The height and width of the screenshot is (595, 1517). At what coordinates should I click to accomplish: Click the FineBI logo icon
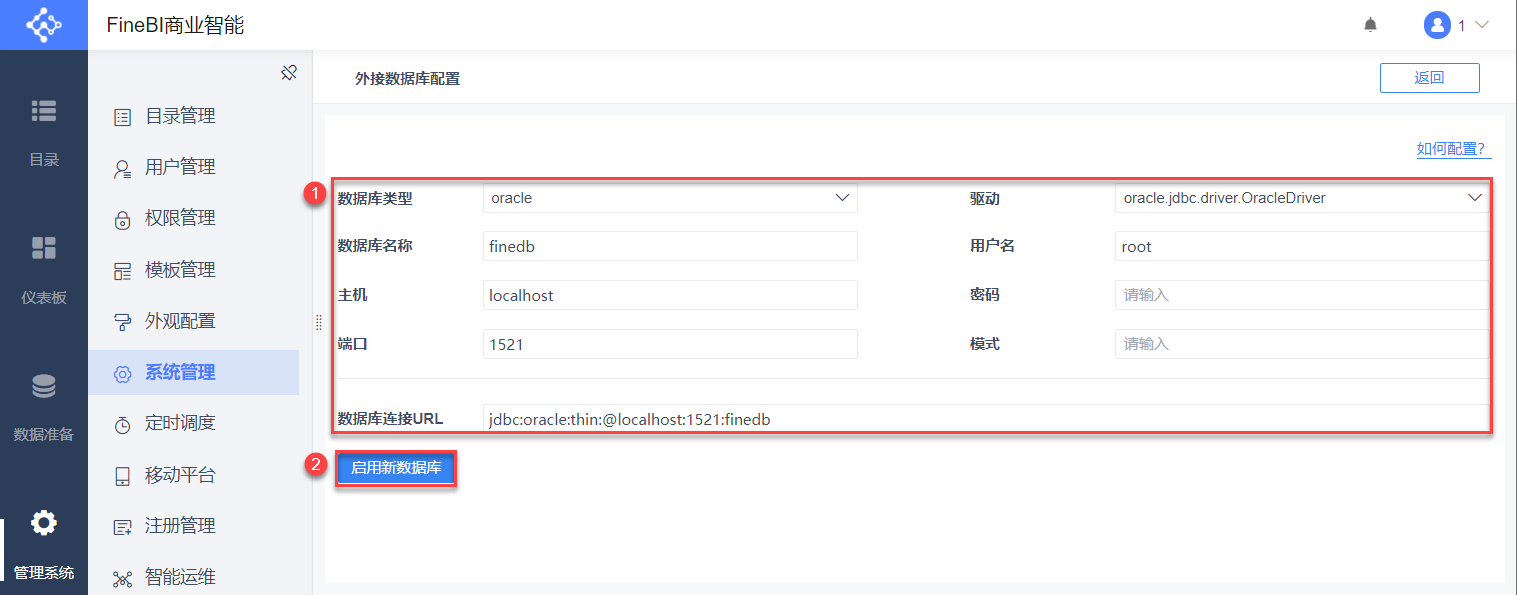click(x=43, y=25)
